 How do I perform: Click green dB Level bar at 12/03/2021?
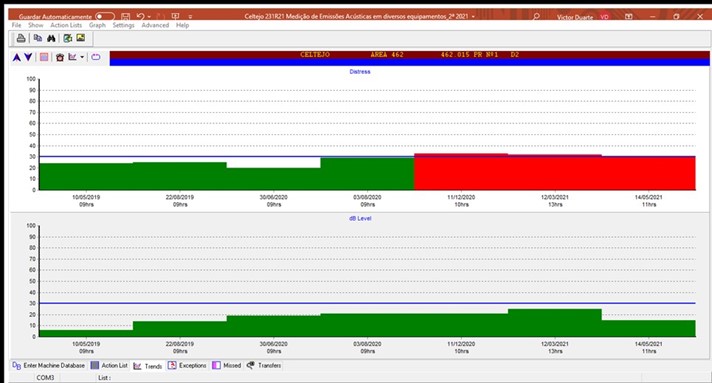tap(555, 323)
